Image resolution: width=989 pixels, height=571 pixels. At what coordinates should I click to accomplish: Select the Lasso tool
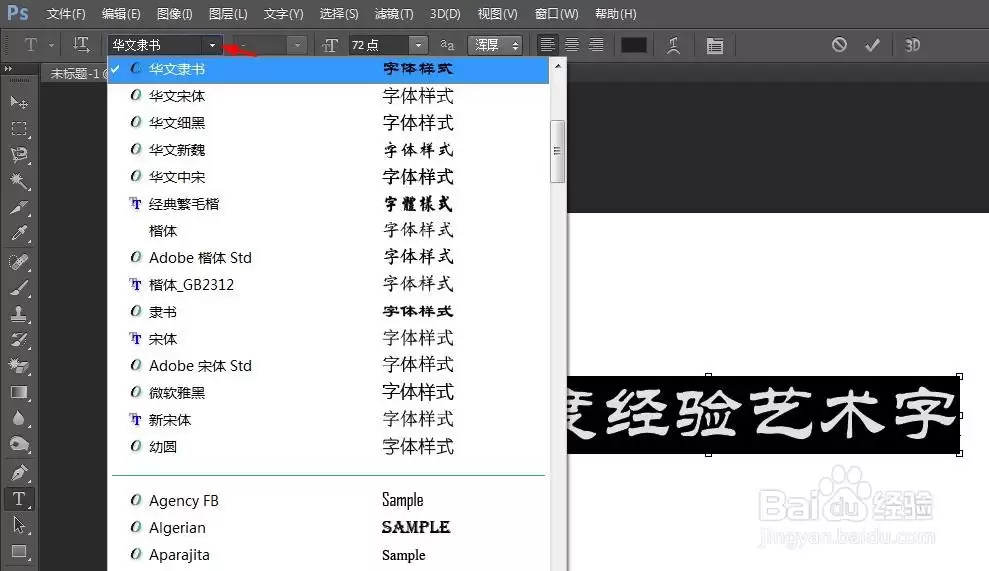click(x=19, y=155)
